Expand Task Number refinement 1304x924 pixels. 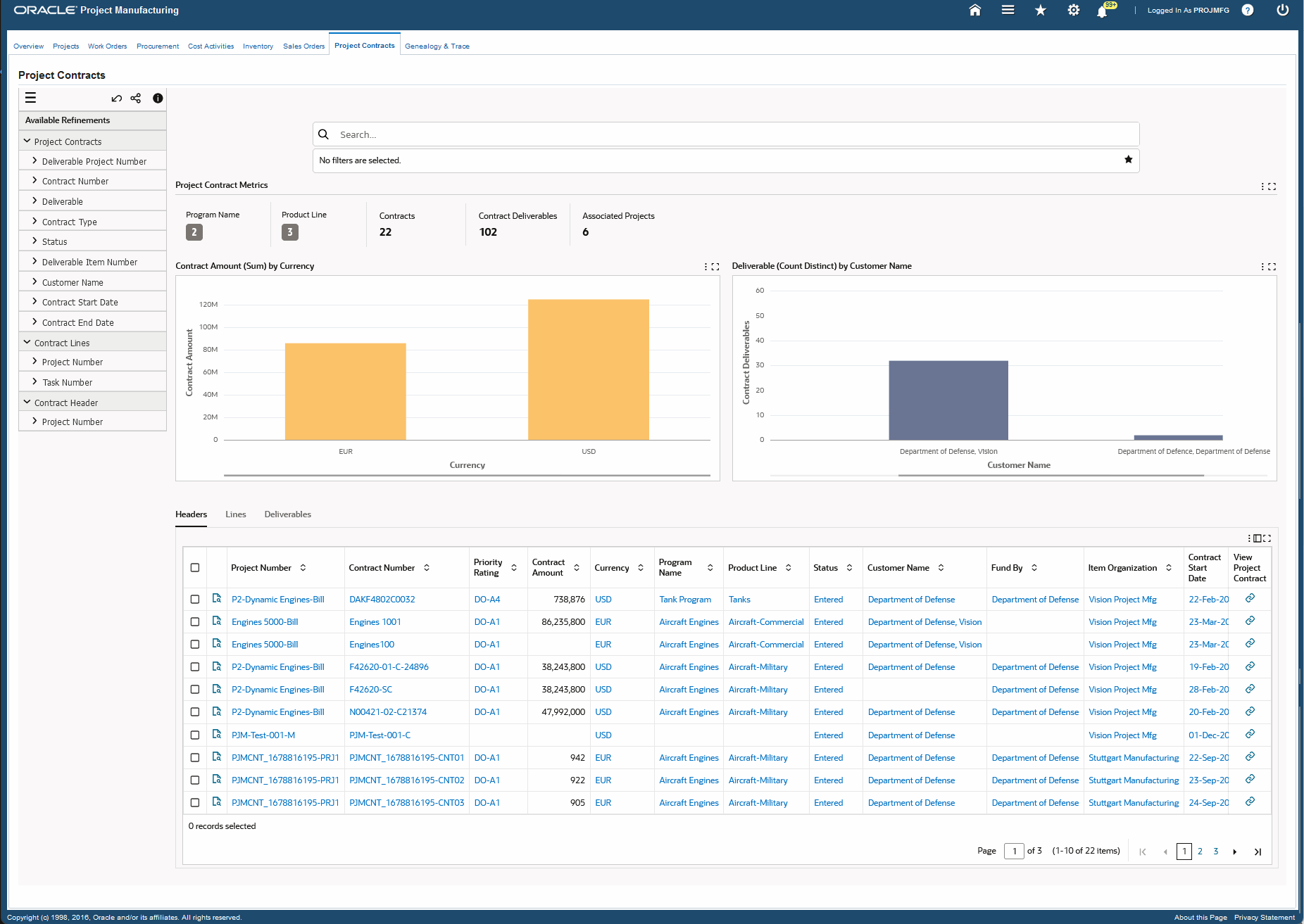pyautogui.click(x=35, y=381)
